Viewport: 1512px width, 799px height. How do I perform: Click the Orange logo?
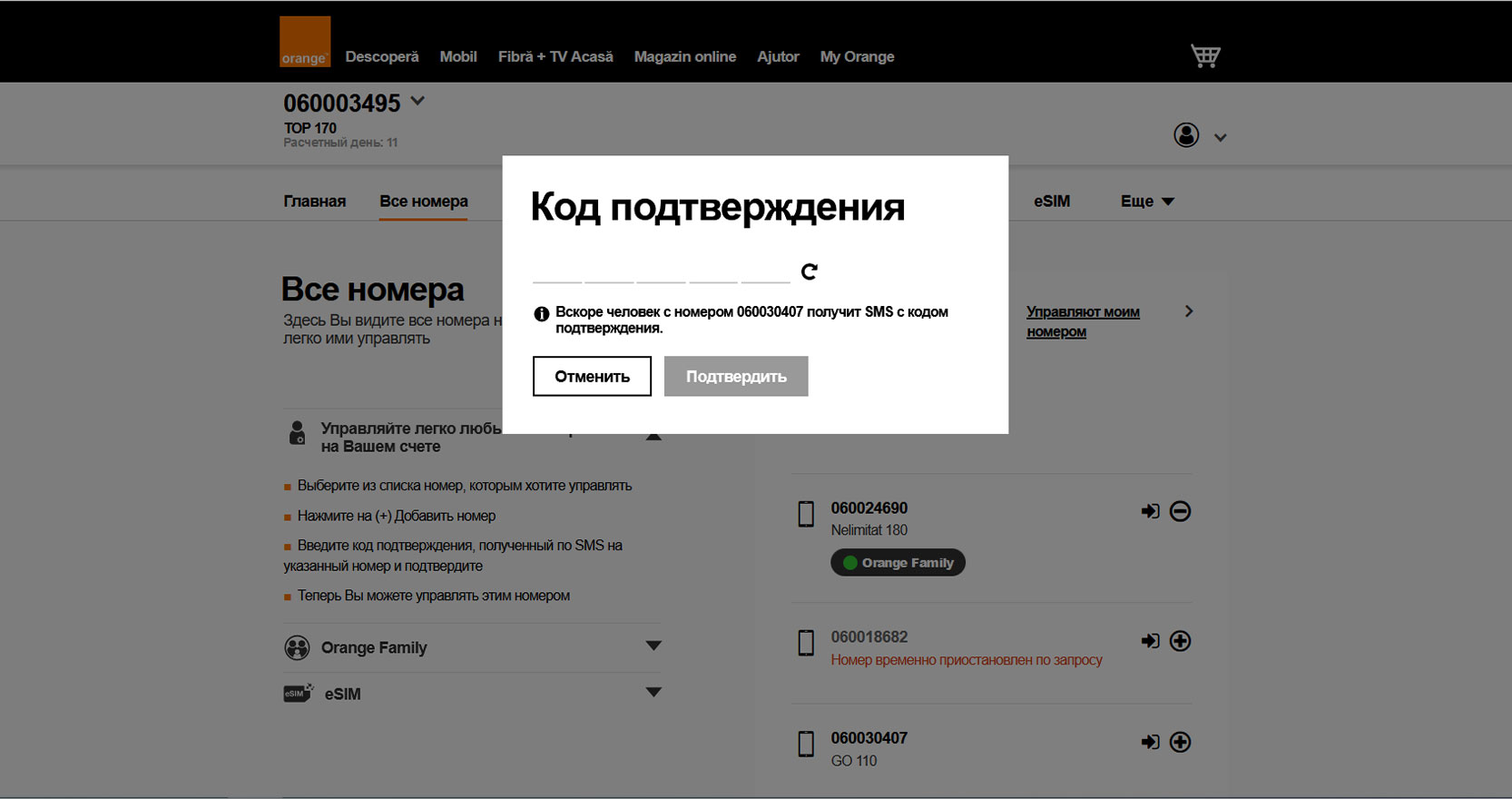304,42
